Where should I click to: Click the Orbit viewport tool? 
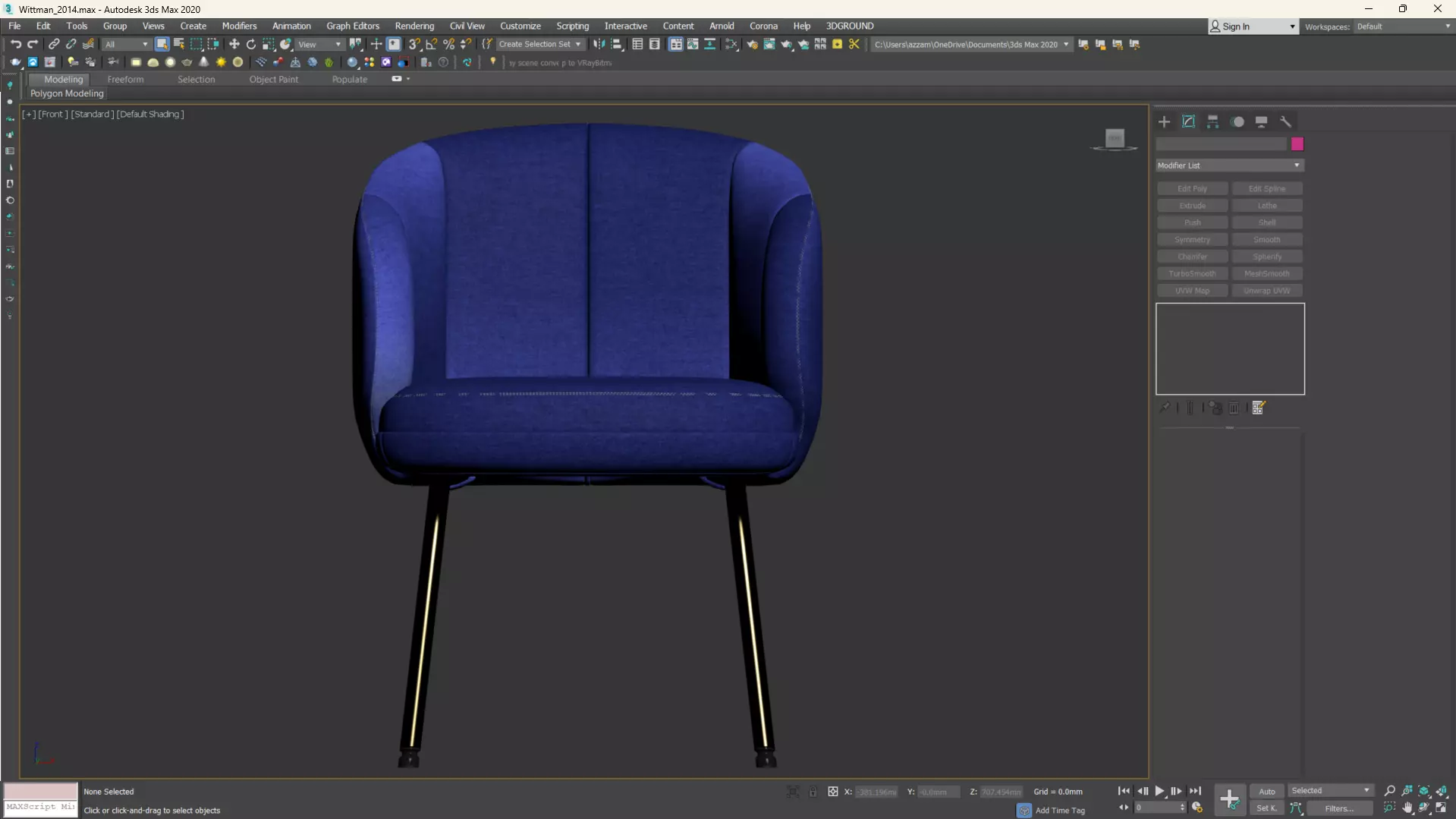point(1425,808)
